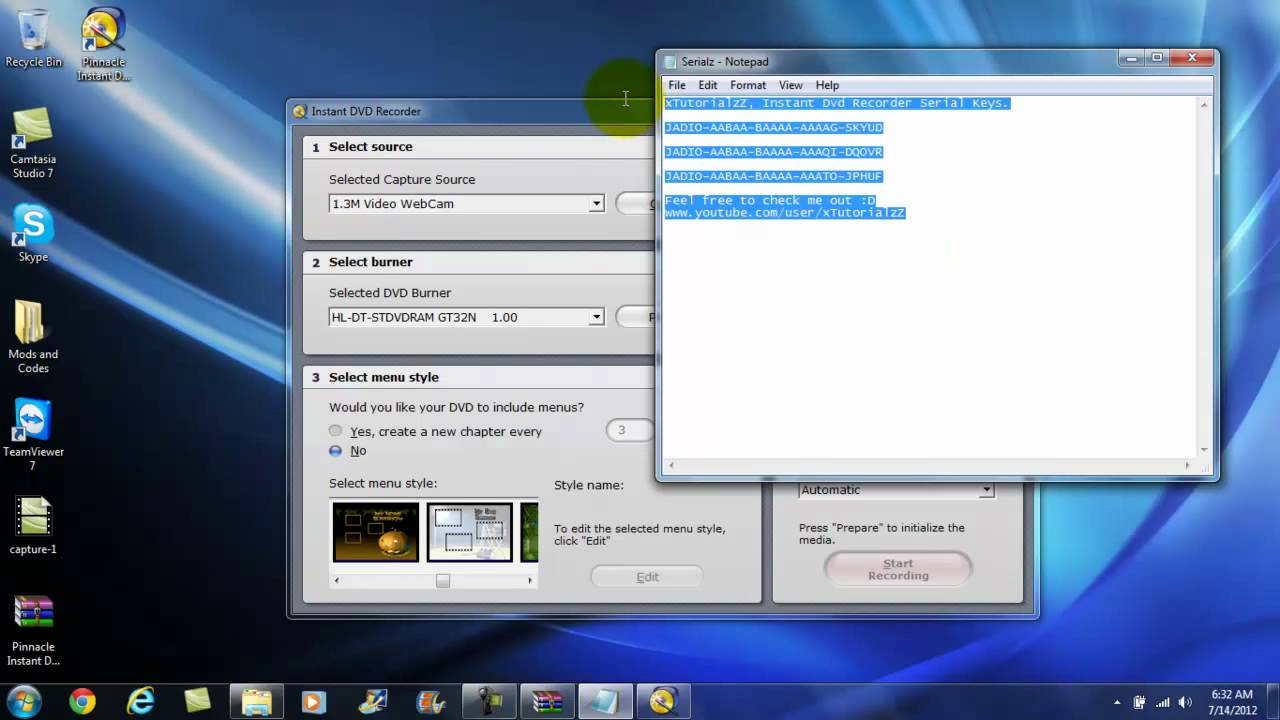
Task: Open Windows Media Player from the taskbar
Action: [x=314, y=701]
